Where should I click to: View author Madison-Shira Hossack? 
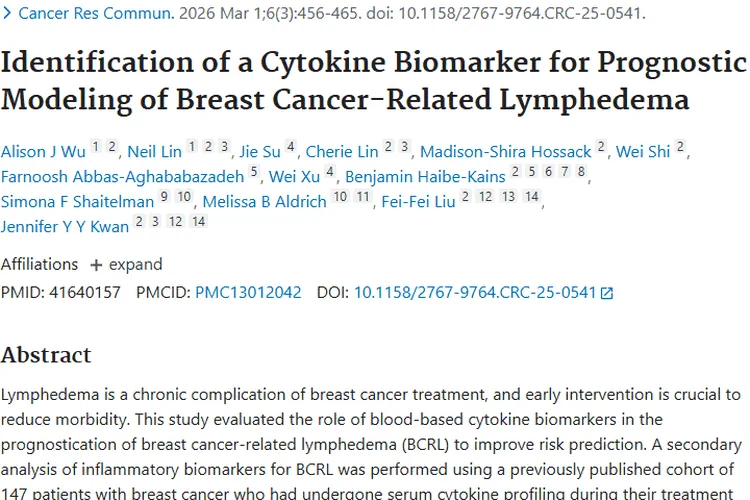click(x=506, y=152)
